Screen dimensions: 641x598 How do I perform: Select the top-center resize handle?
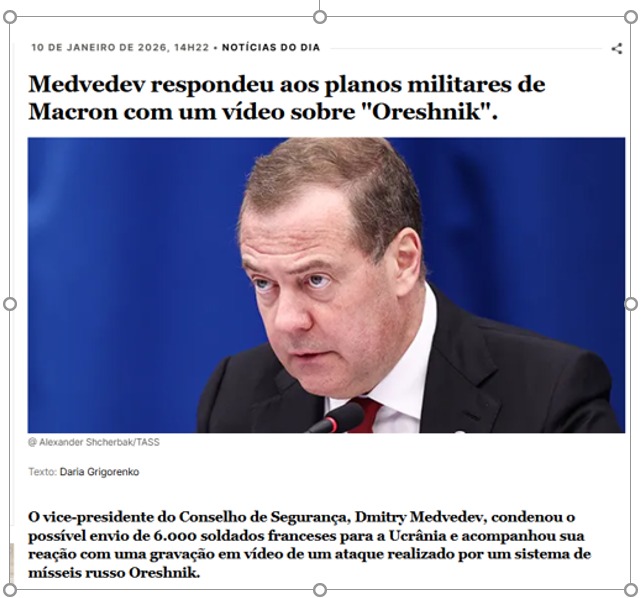click(x=320, y=17)
